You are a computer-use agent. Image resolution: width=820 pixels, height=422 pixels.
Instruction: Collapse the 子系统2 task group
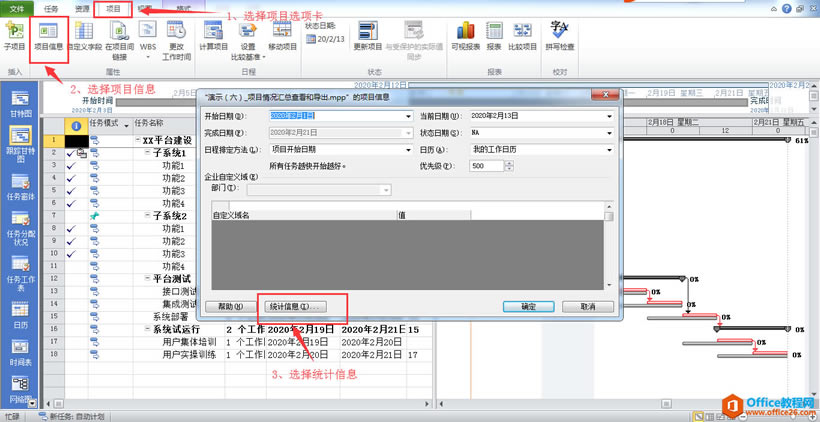148,216
